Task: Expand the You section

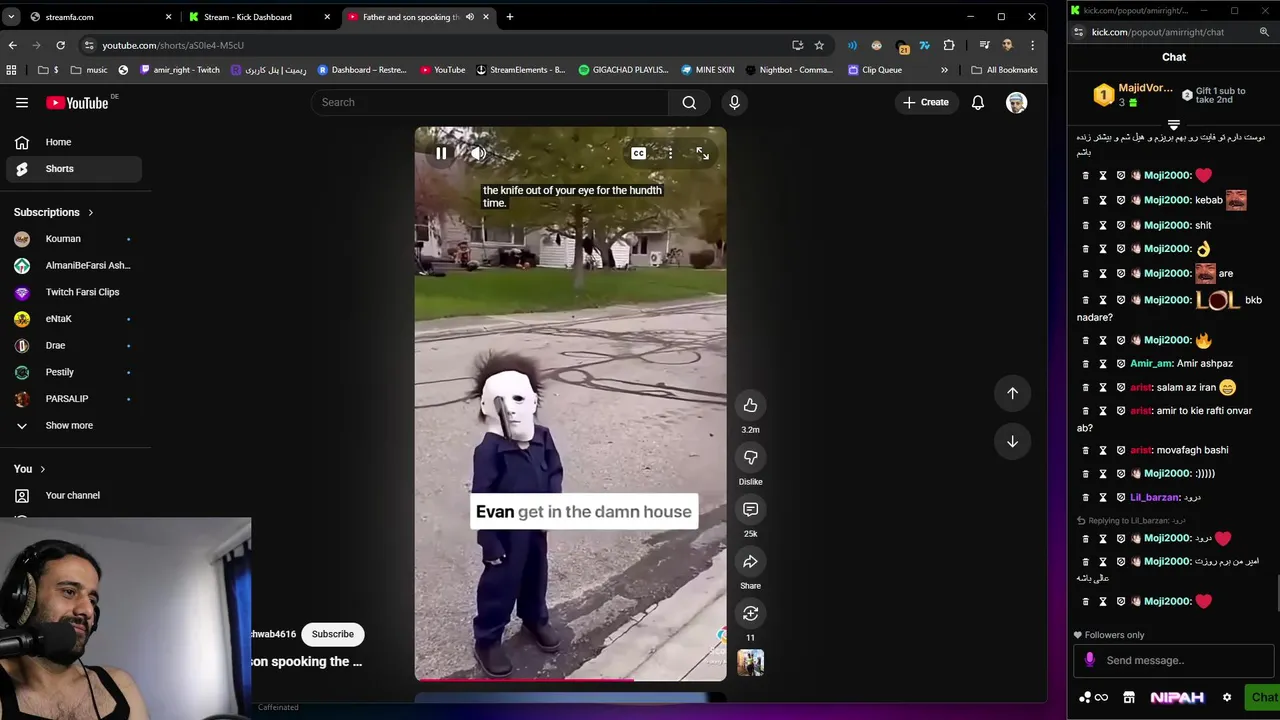Action: pyautogui.click(x=30, y=469)
